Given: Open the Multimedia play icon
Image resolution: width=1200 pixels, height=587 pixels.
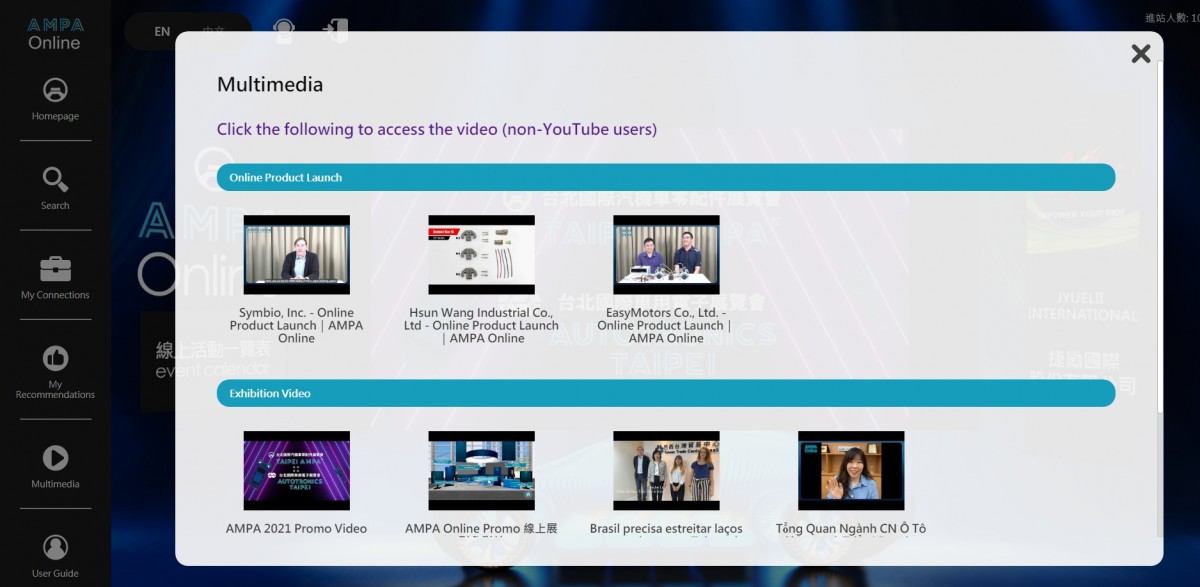Looking at the screenshot, I should click(55, 458).
